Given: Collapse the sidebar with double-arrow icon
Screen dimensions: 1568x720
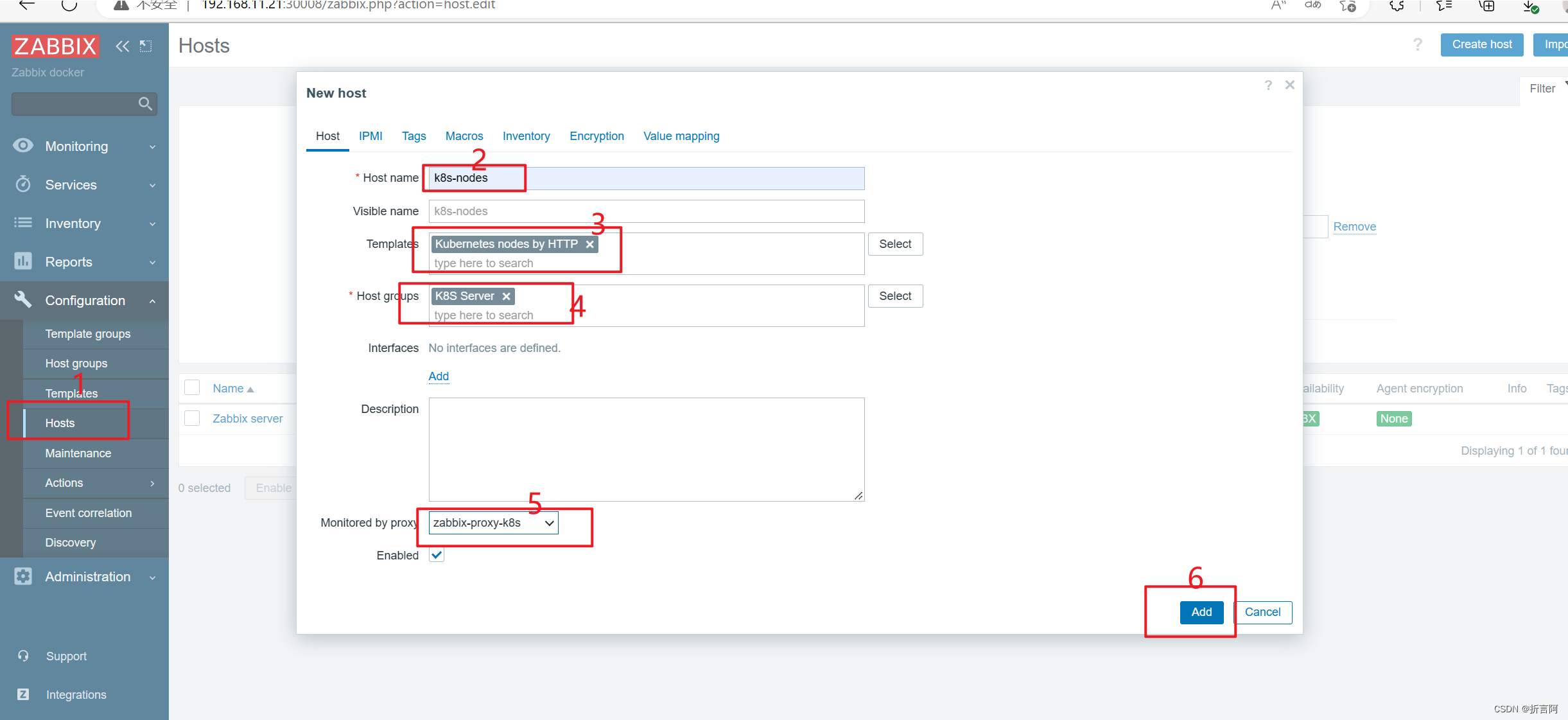Looking at the screenshot, I should tap(122, 46).
